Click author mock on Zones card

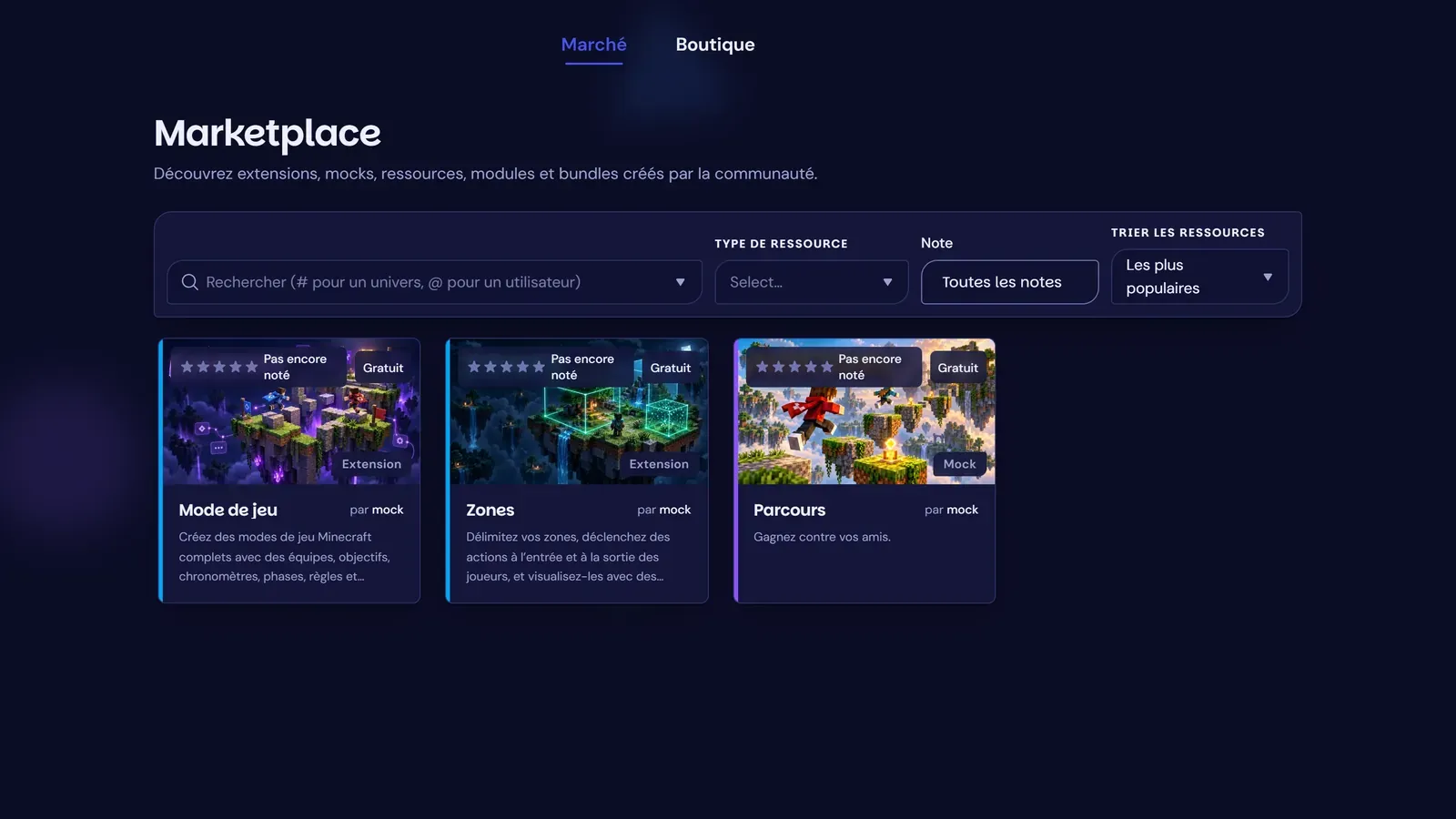tap(675, 510)
